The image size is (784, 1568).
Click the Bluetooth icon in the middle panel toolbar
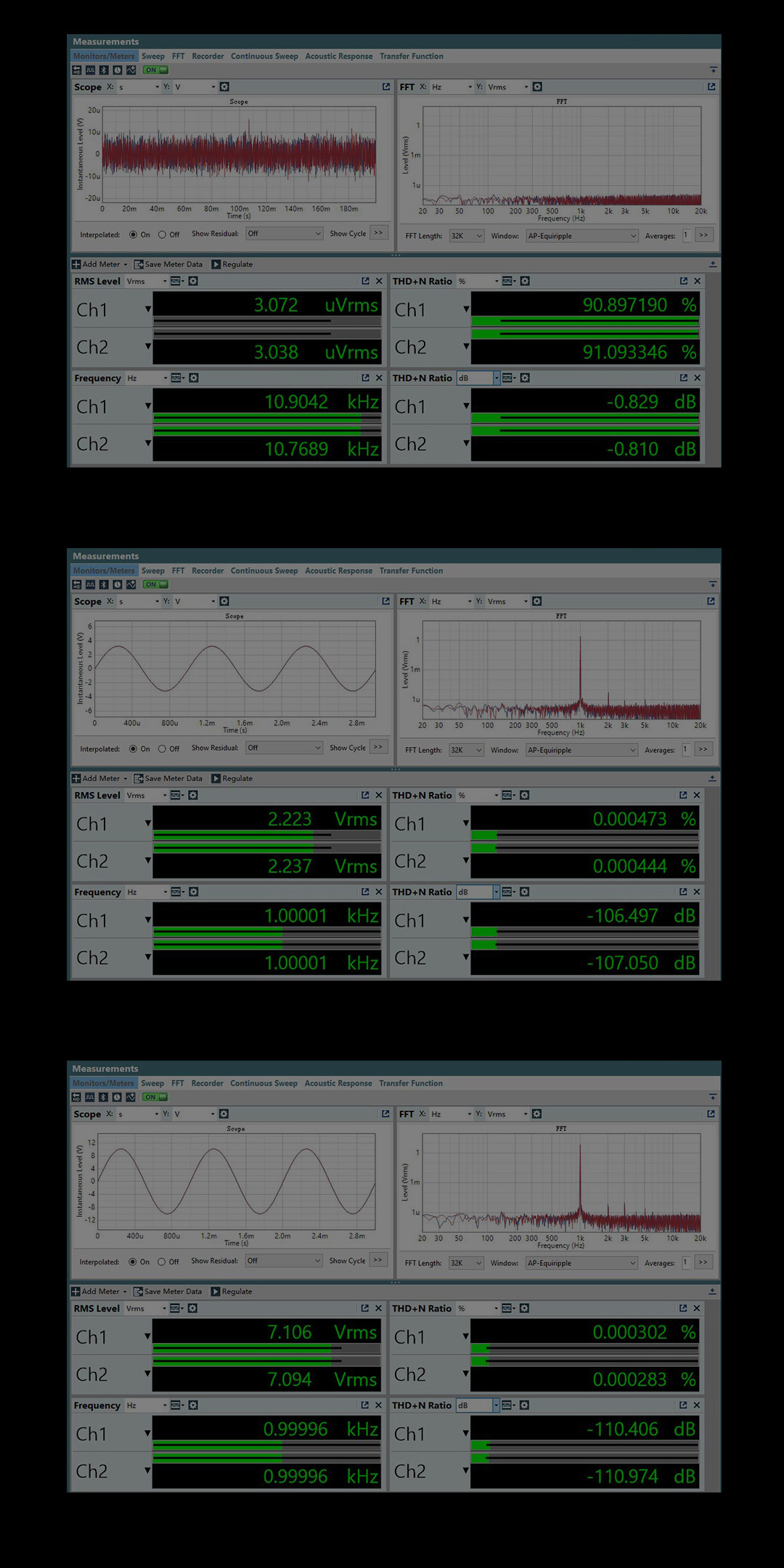[104, 584]
